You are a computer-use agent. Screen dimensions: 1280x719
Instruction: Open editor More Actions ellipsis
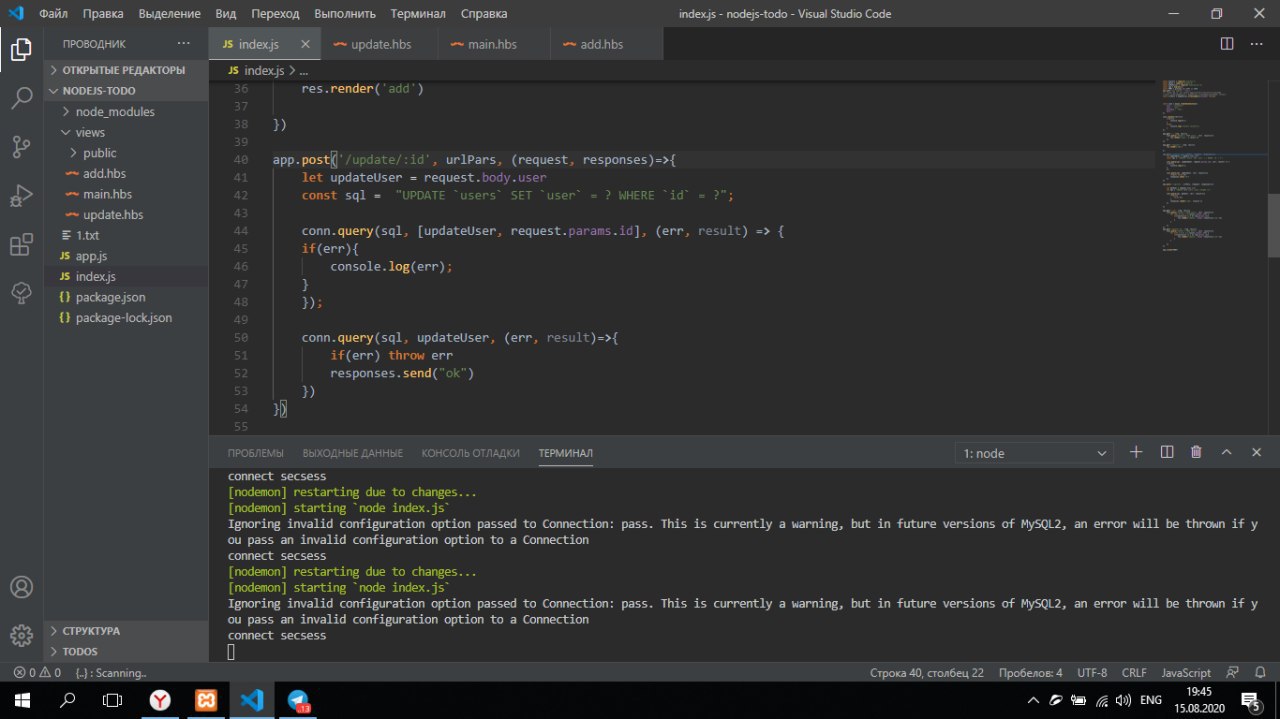pos(1256,44)
